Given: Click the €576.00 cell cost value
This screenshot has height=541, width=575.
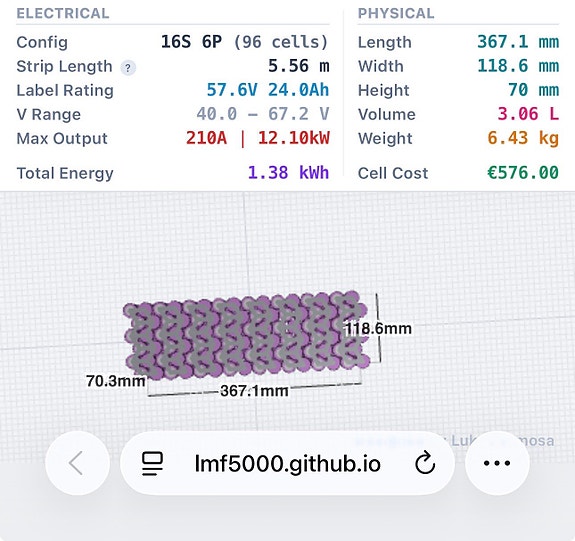Looking at the screenshot, I should tap(523, 173).
